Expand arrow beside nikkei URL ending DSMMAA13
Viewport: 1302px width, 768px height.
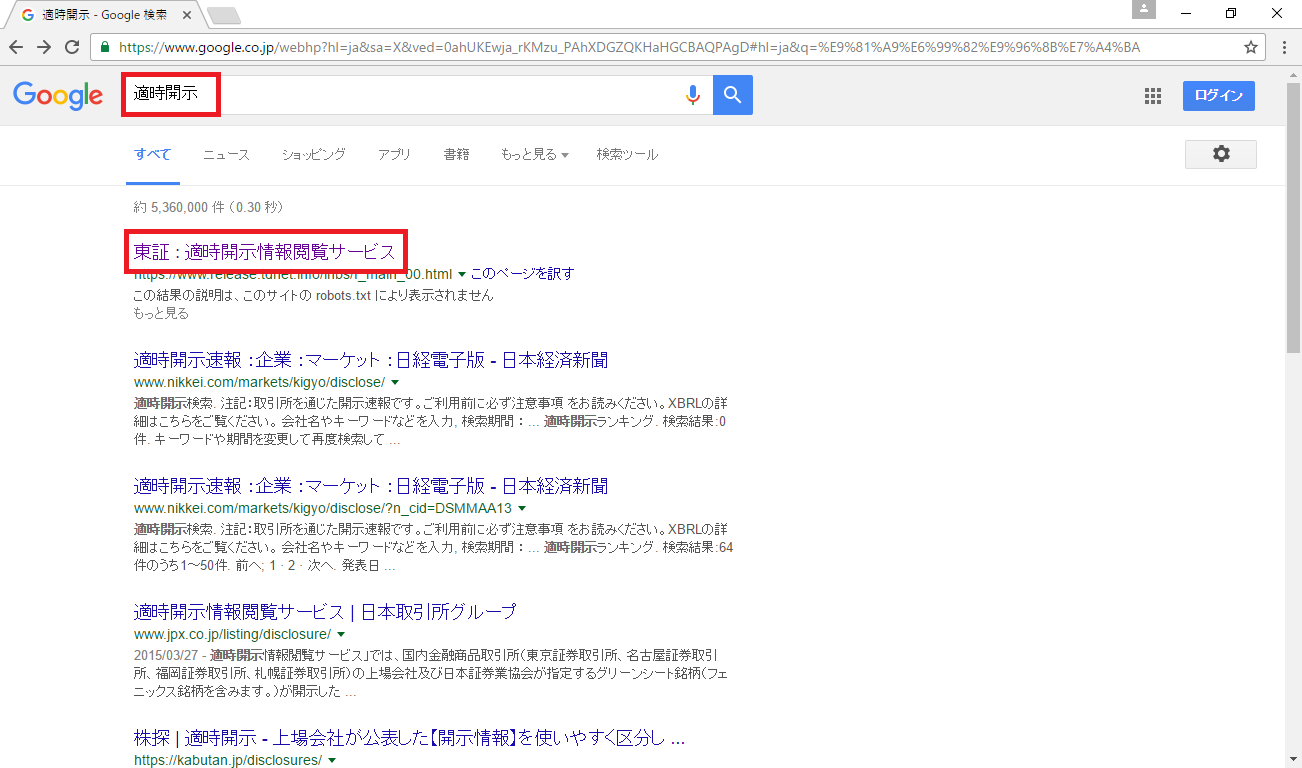tap(522, 509)
